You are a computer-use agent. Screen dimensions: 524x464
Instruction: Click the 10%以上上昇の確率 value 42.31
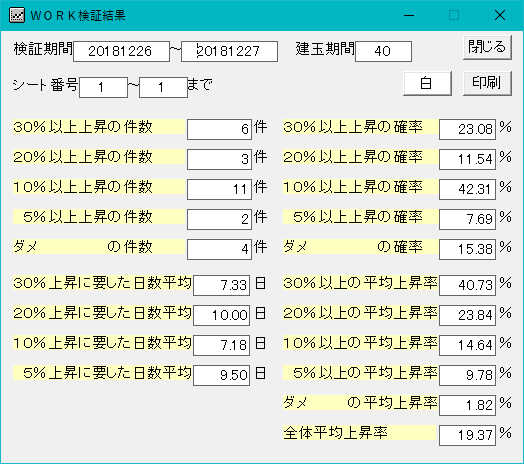coord(467,190)
